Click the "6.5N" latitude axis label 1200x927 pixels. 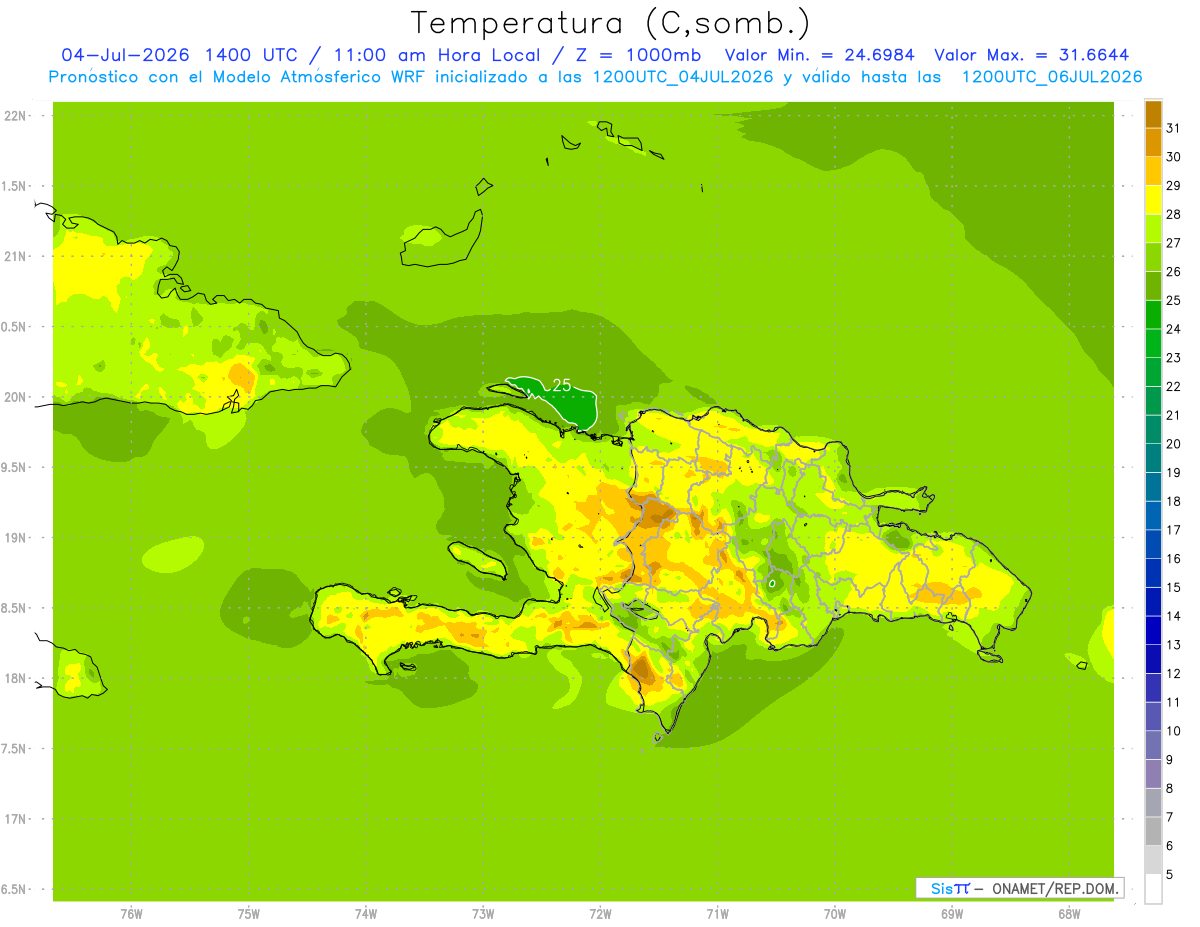[14, 889]
